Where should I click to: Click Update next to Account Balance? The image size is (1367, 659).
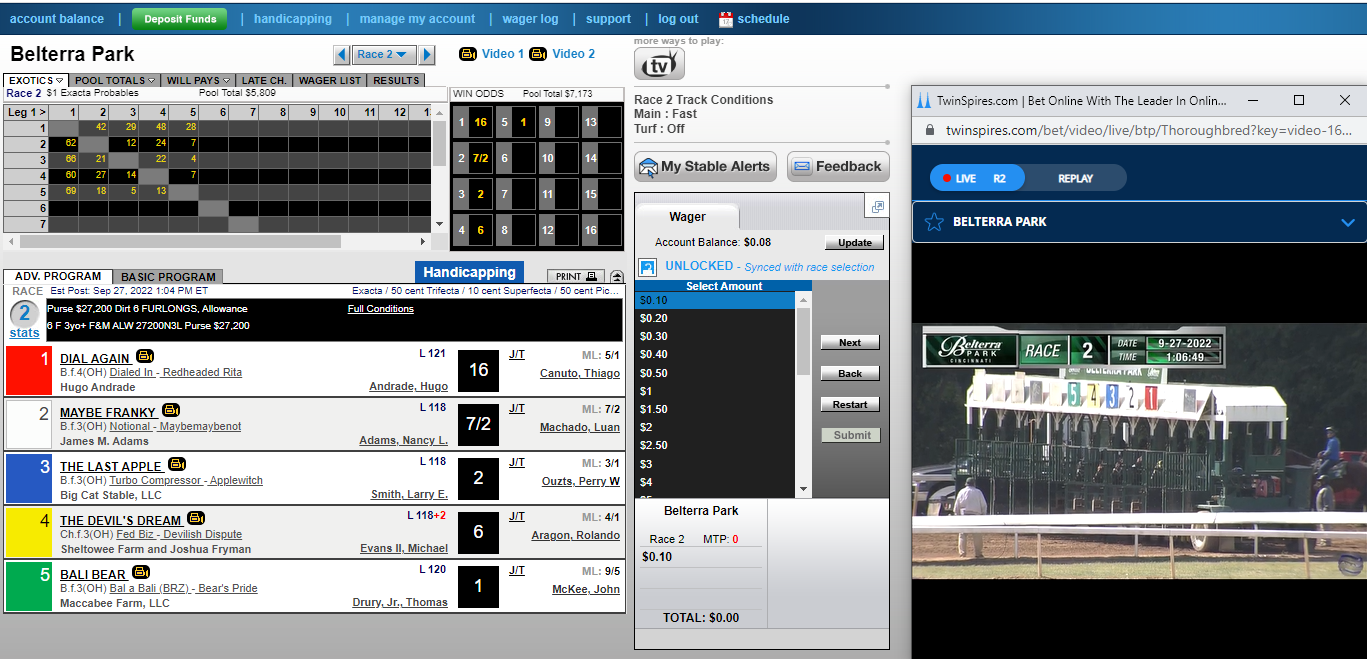855,243
